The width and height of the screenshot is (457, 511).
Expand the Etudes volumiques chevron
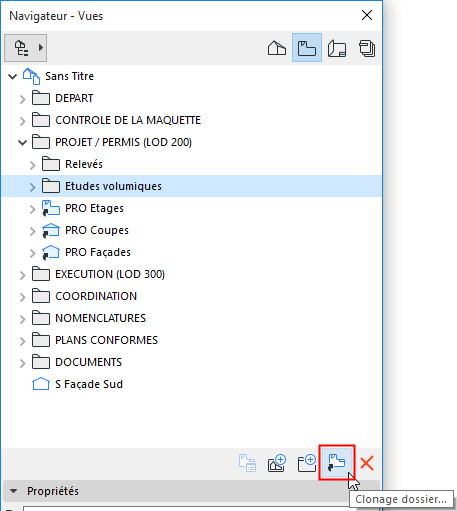(x=32, y=187)
